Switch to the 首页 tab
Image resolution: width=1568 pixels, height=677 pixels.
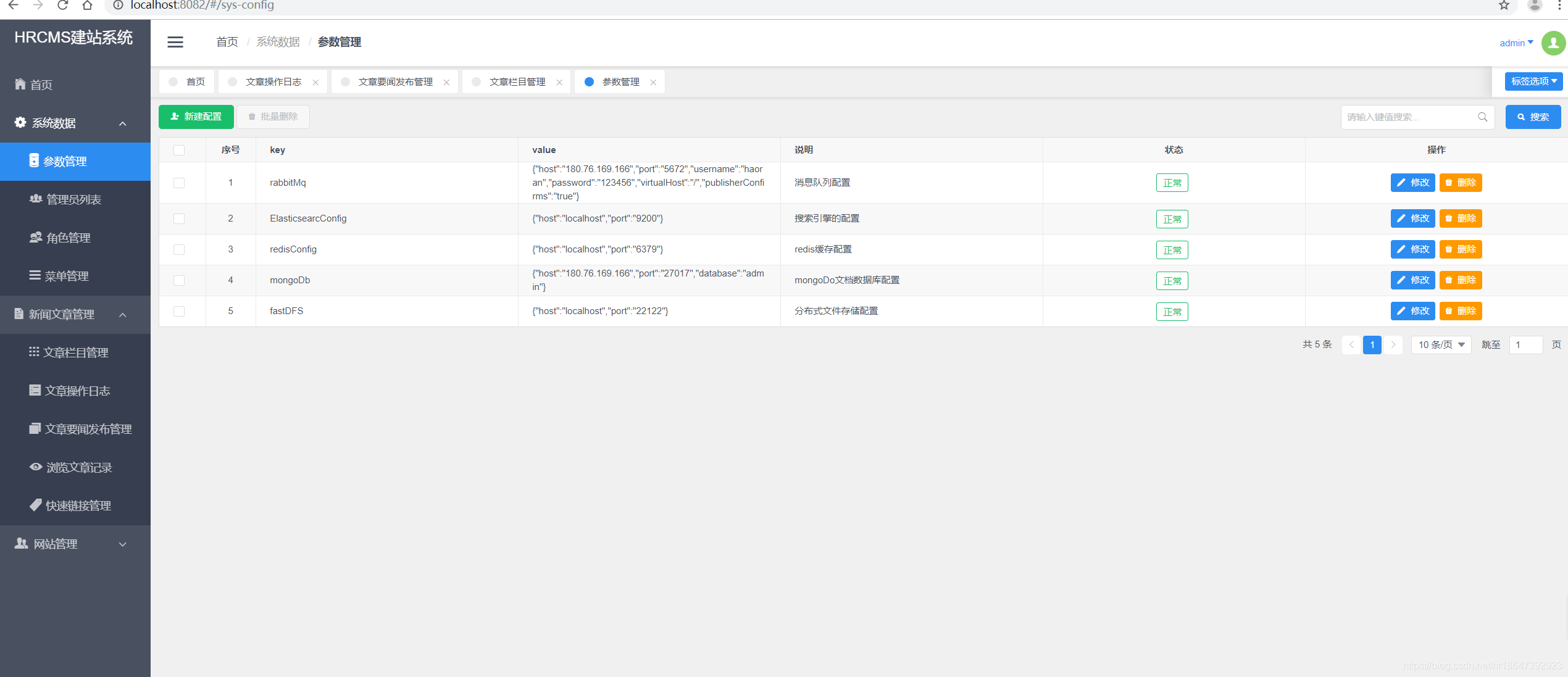coord(187,81)
